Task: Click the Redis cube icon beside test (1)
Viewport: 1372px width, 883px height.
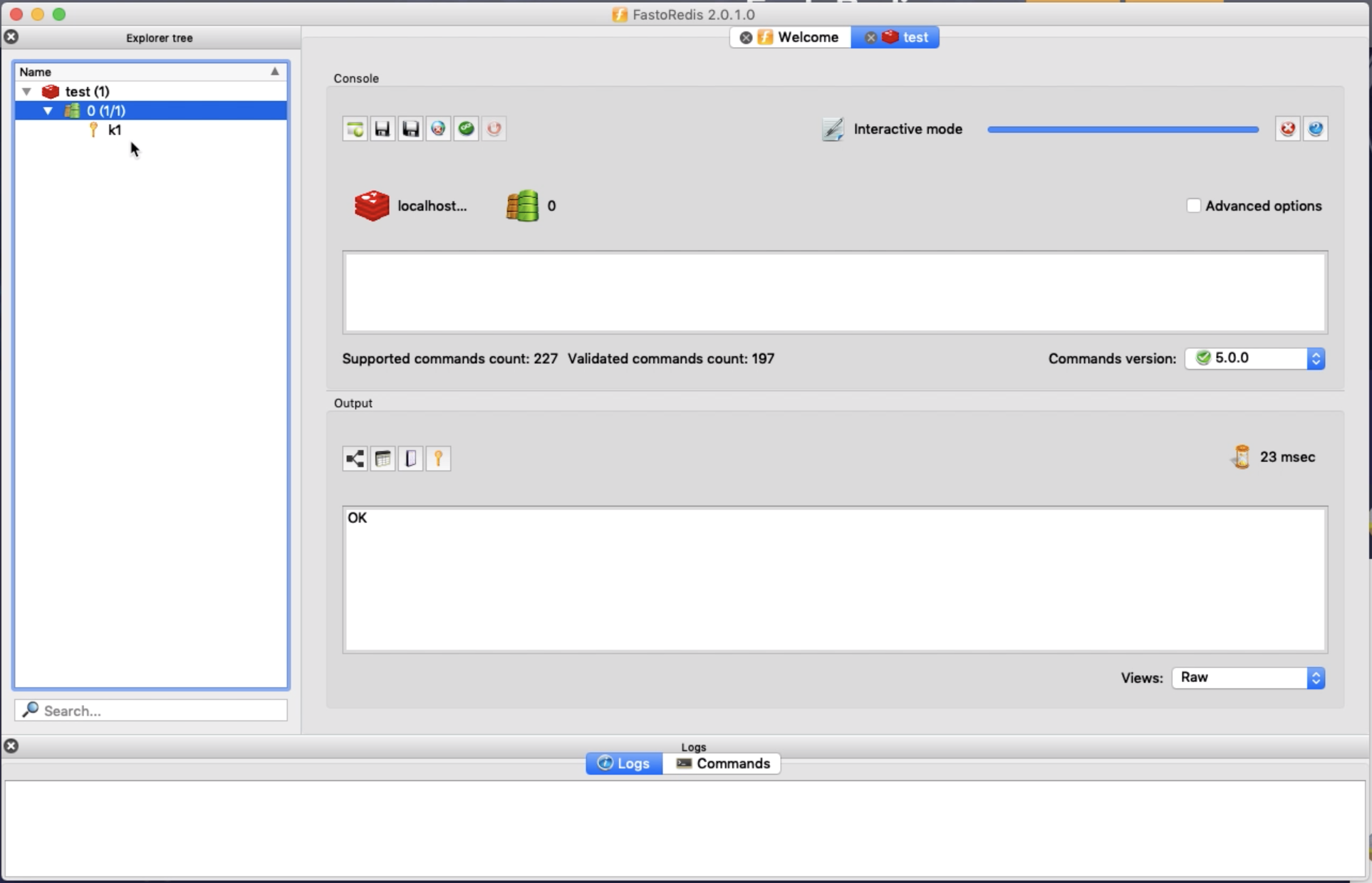Action: [x=50, y=91]
